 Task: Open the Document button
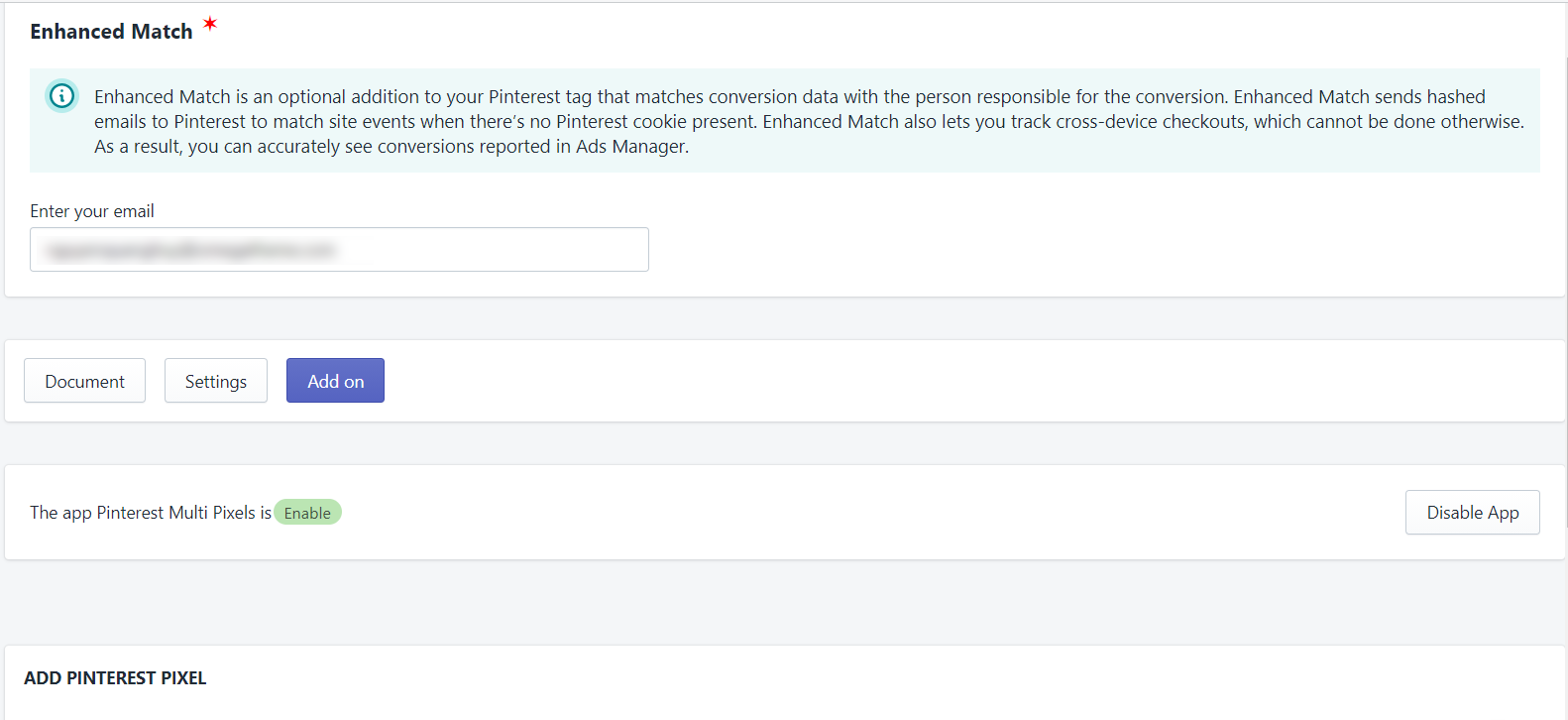click(x=84, y=381)
